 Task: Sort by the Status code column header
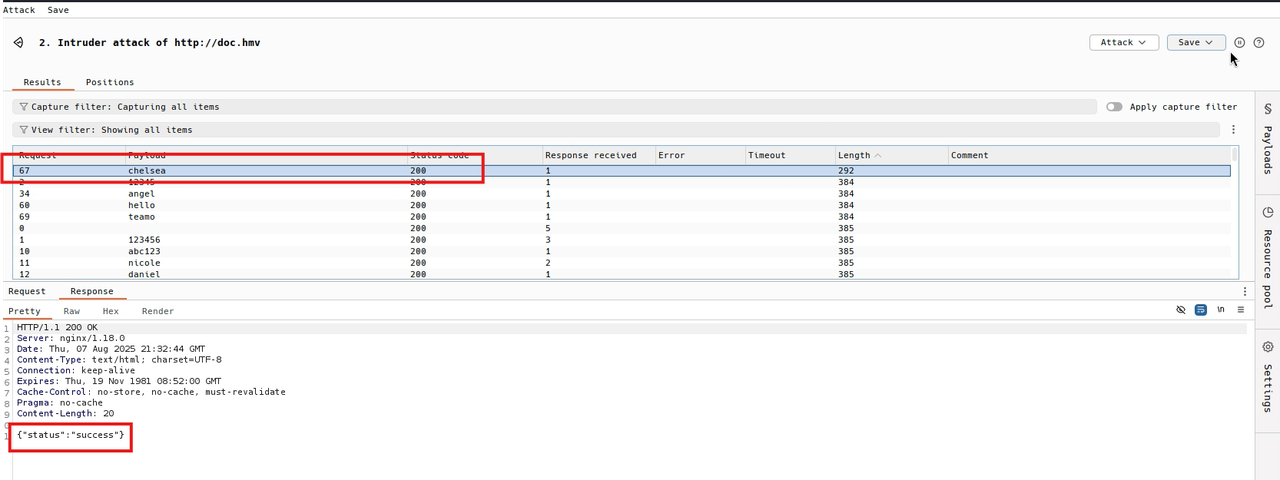[x=474, y=155]
